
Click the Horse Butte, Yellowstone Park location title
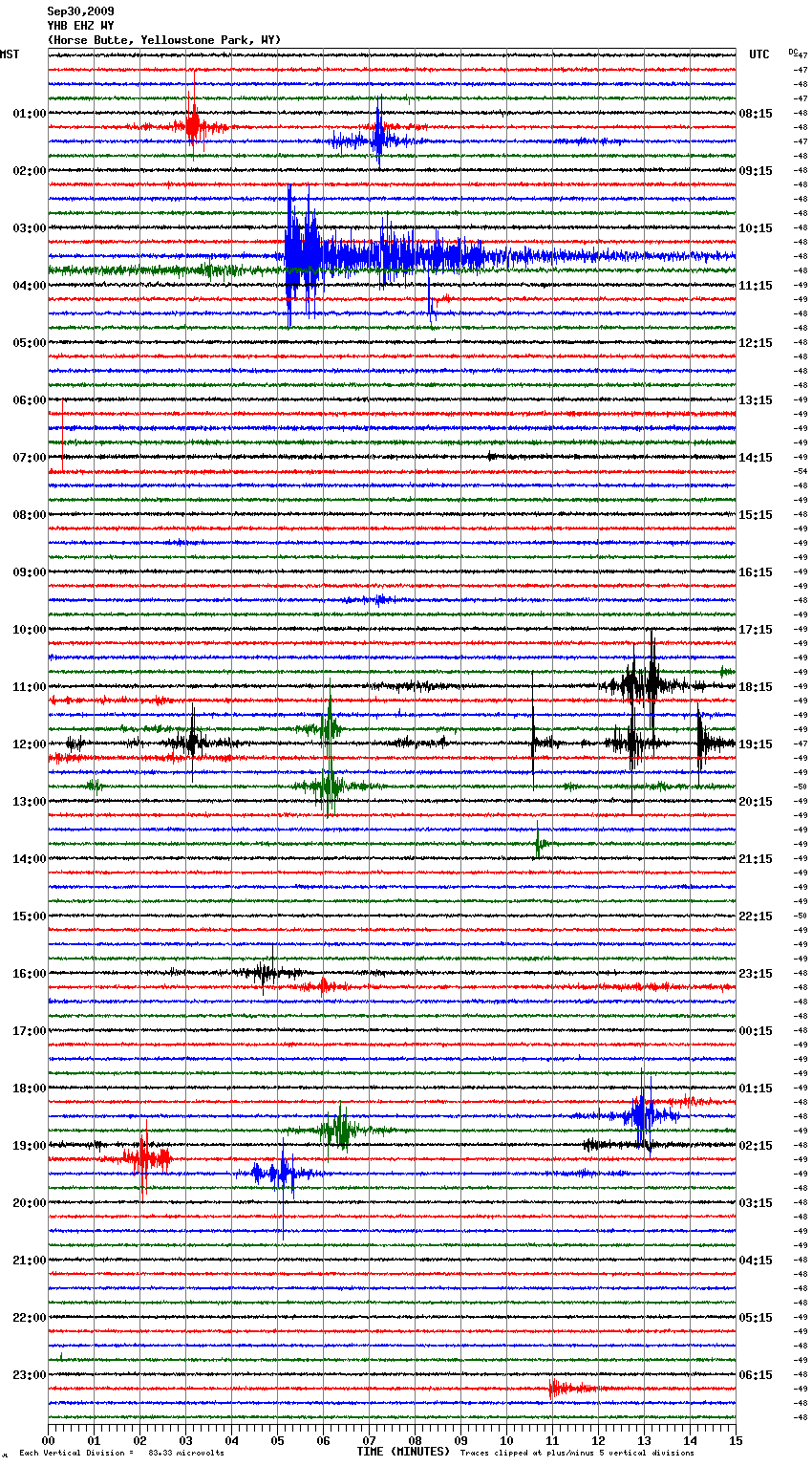[x=163, y=40]
